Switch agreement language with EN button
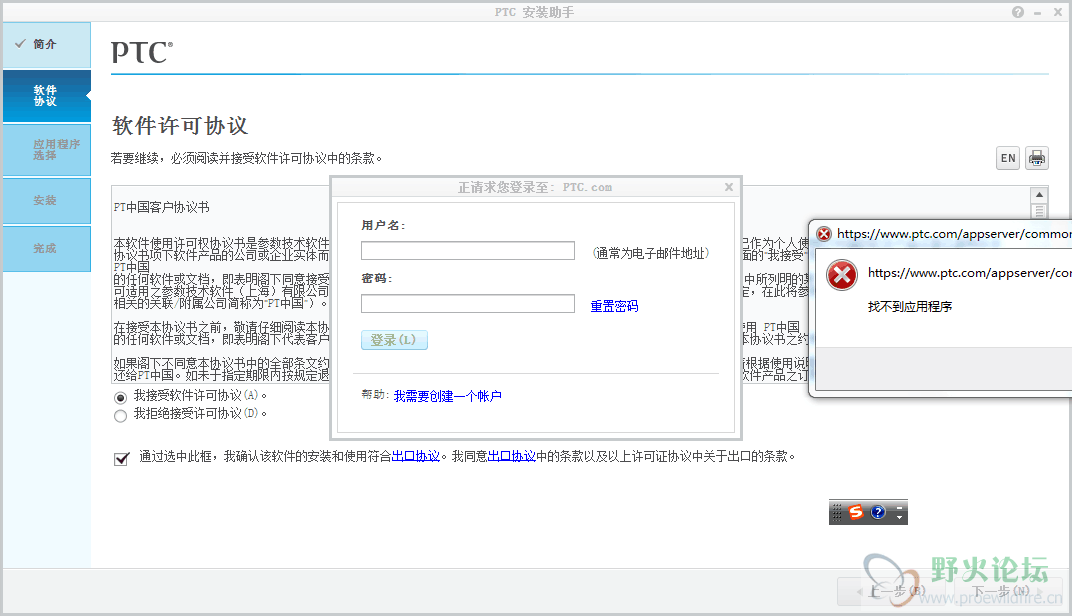 pyautogui.click(x=1008, y=158)
